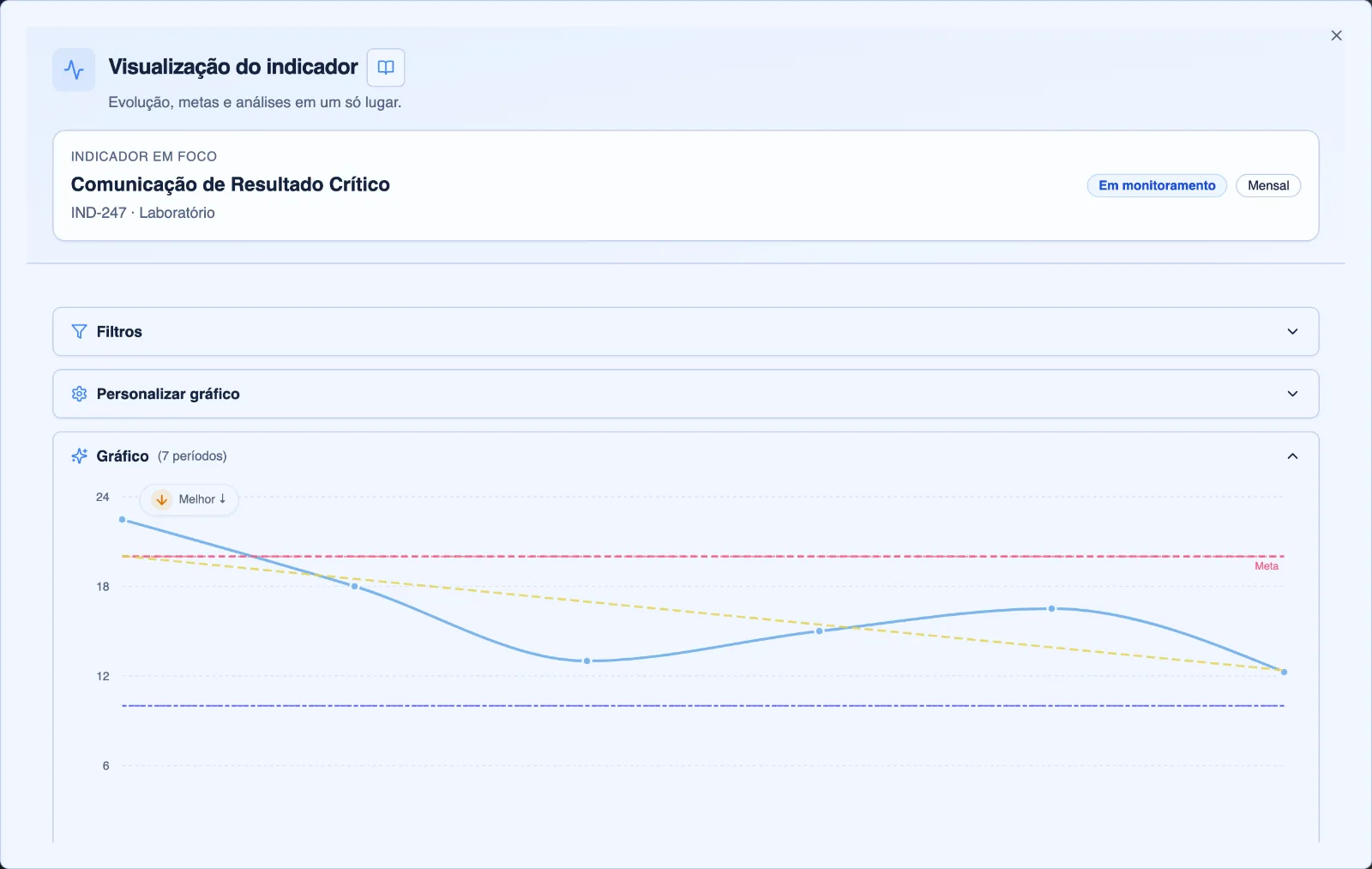
Task: Click the gear icon in Personalizar gráfico
Action: click(x=79, y=394)
